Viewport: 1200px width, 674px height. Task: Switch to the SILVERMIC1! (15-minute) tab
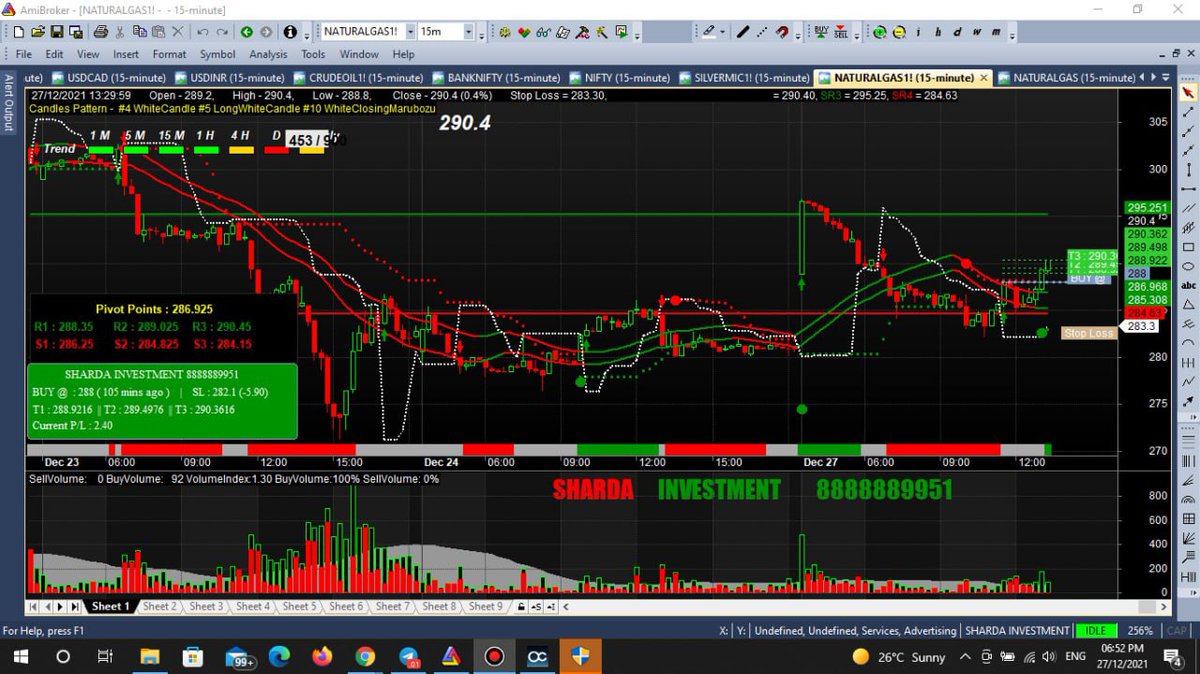click(x=744, y=77)
